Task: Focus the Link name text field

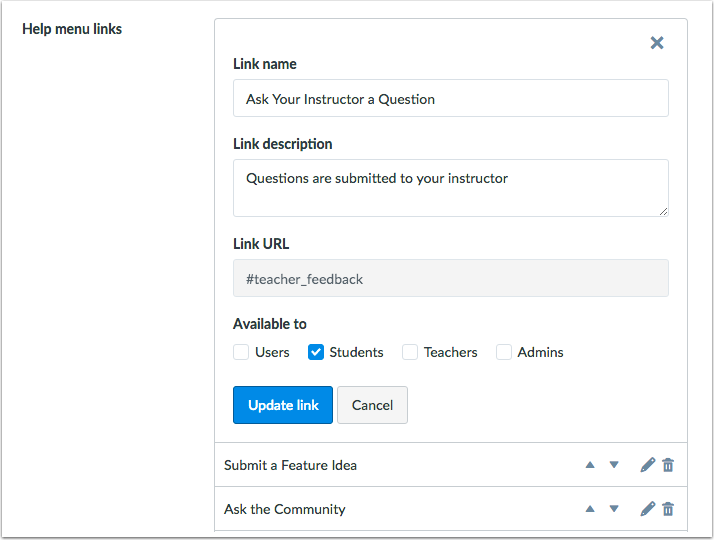Action: tap(450, 99)
